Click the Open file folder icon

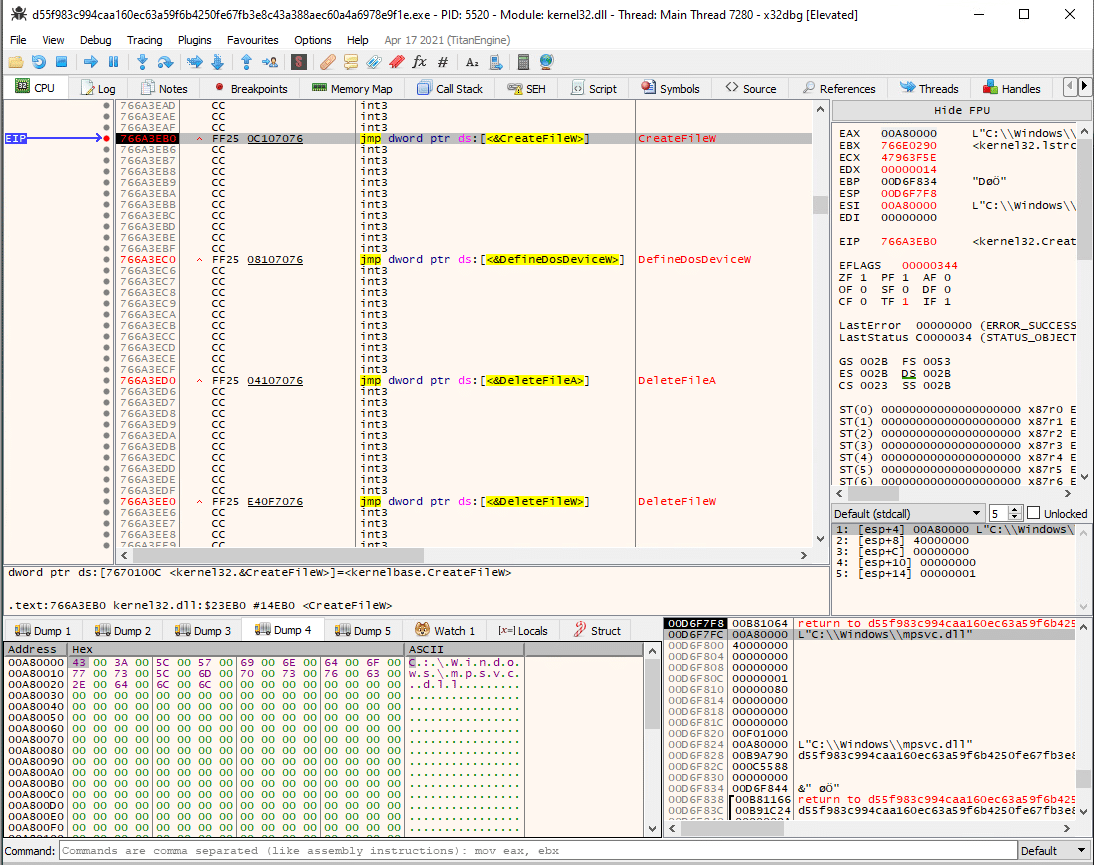(16, 62)
